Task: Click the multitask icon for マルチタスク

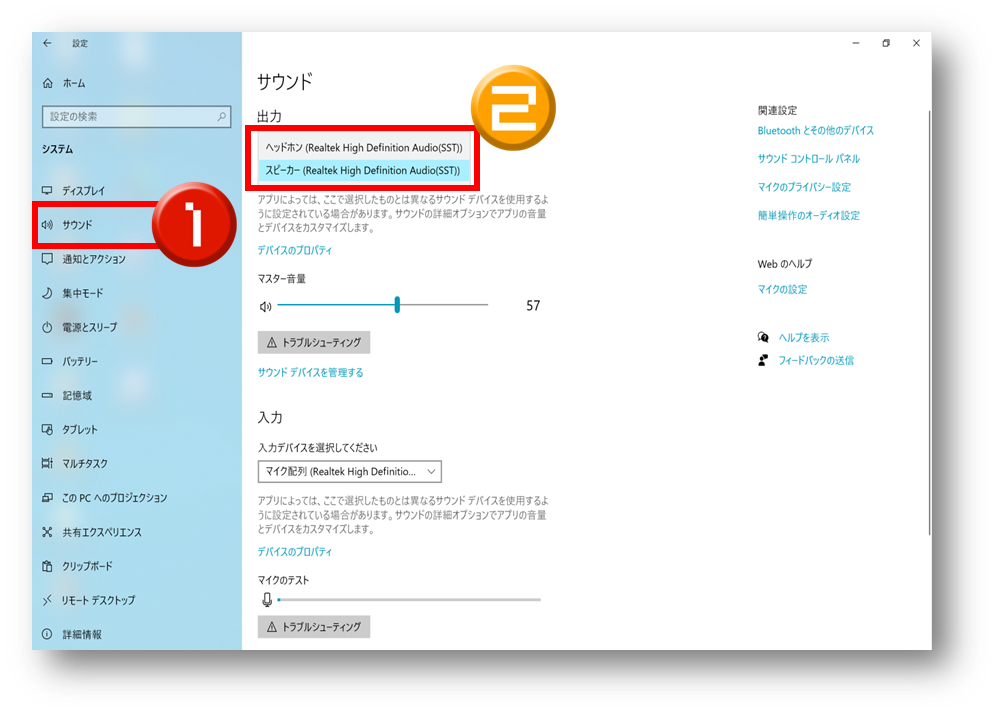Action: pyautogui.click(x=47, y=464)
